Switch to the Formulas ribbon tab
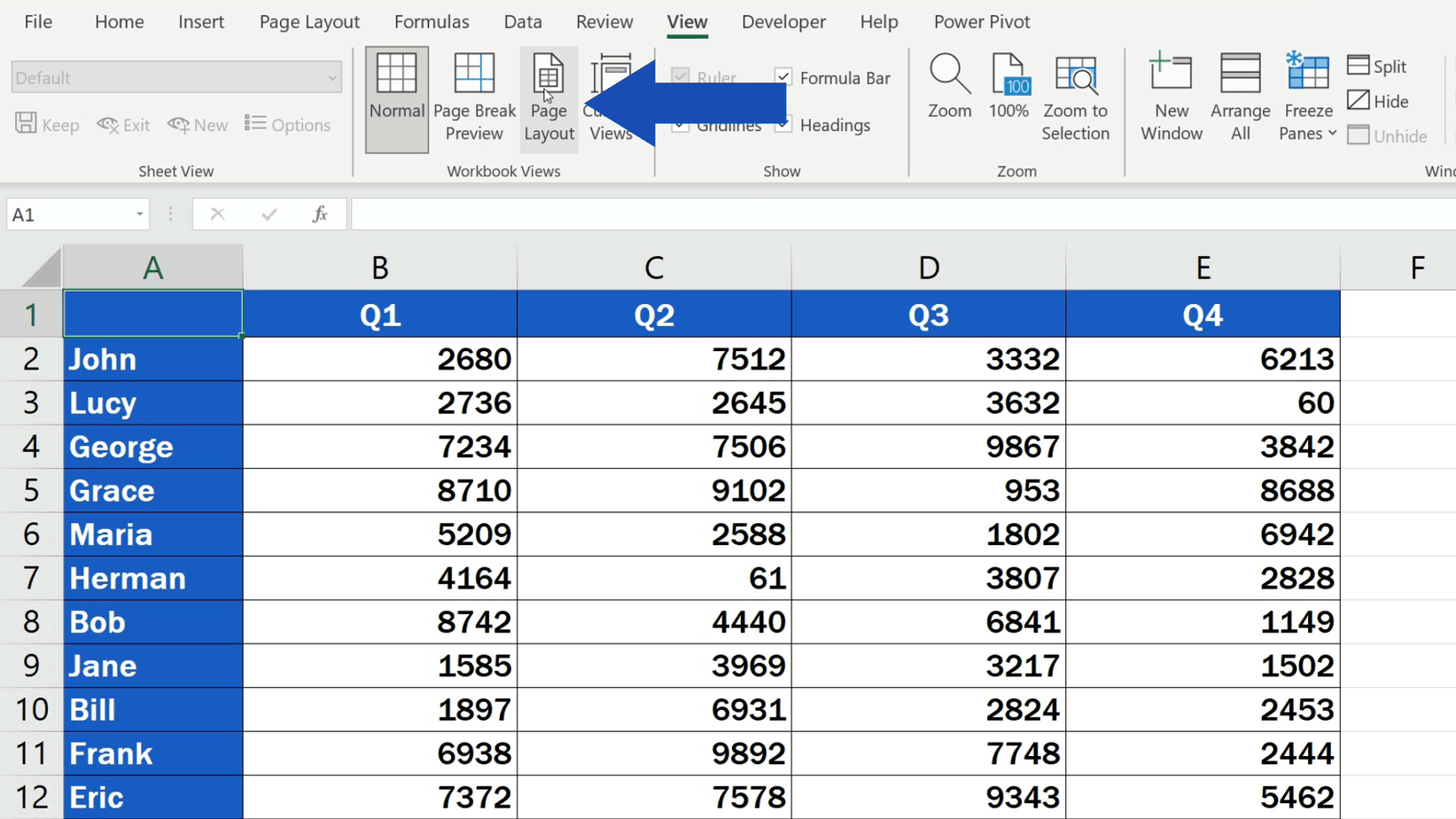Image resolution: width=1456 pixels, height=819 pixels. pyautogui.click(x=432, y=21)
